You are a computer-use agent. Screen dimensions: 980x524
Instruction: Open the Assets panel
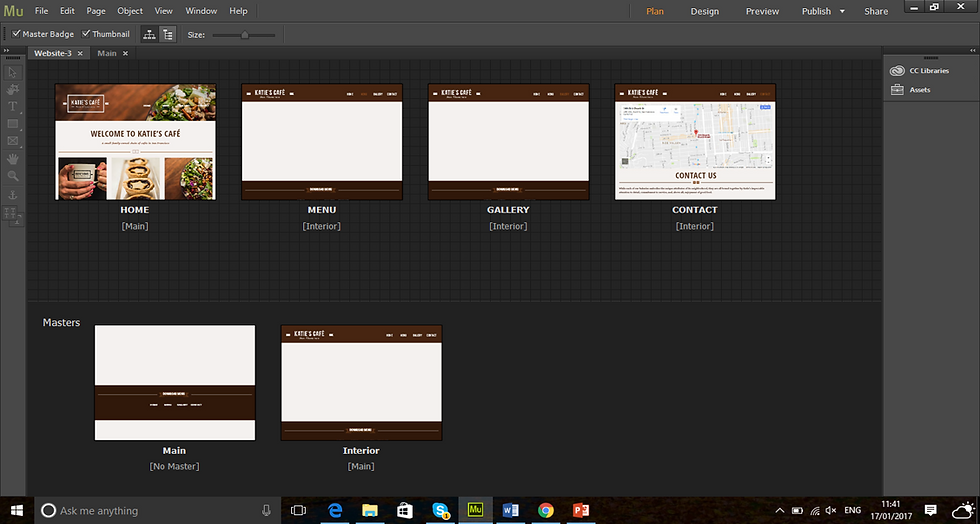[911, 89]
